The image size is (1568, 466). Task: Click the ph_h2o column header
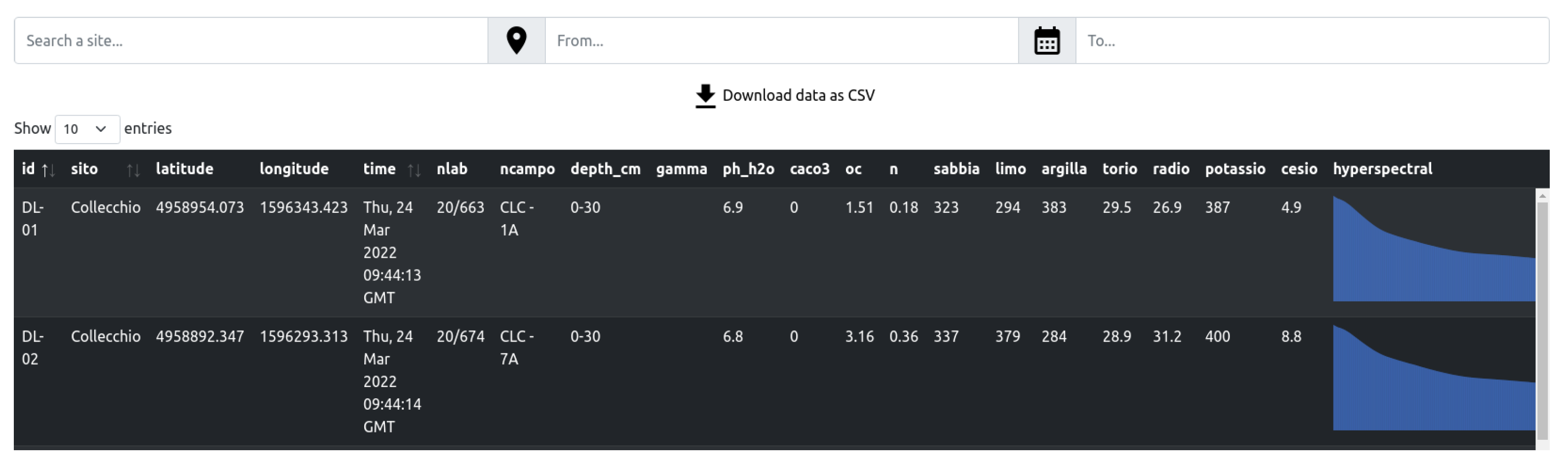748,169
